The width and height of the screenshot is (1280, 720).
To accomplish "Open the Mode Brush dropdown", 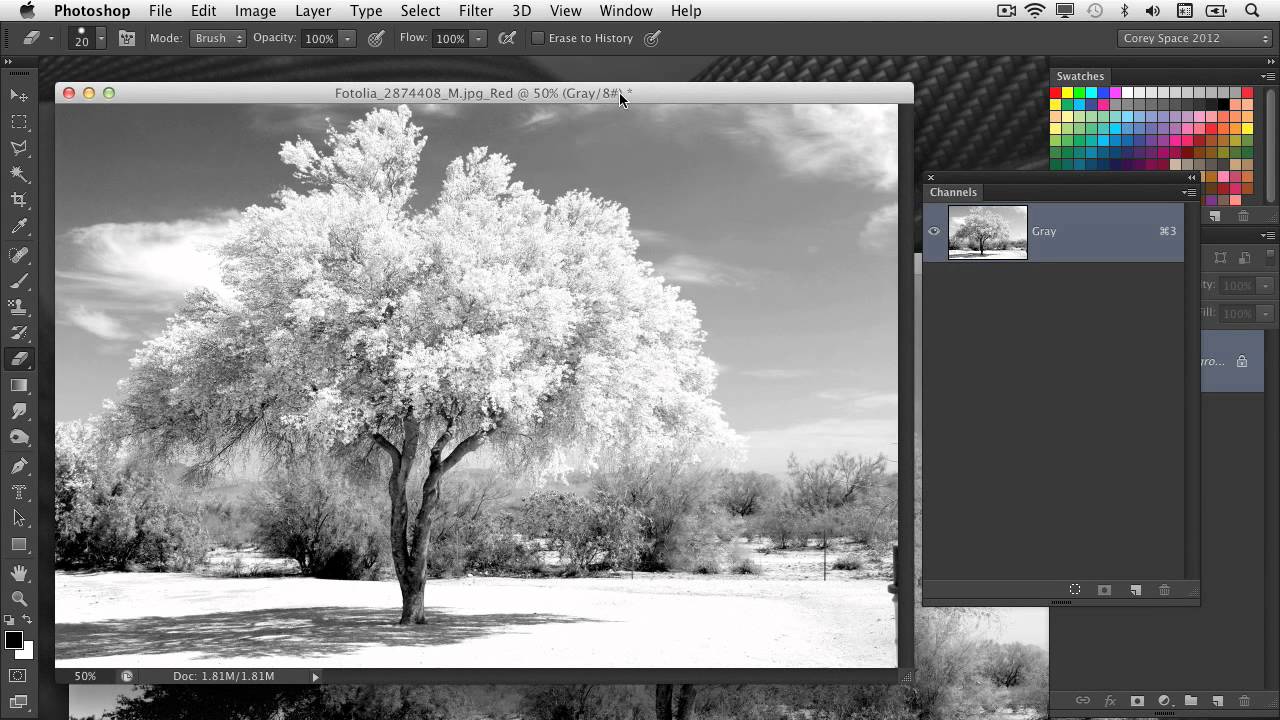I will click(x=217, y=38).
